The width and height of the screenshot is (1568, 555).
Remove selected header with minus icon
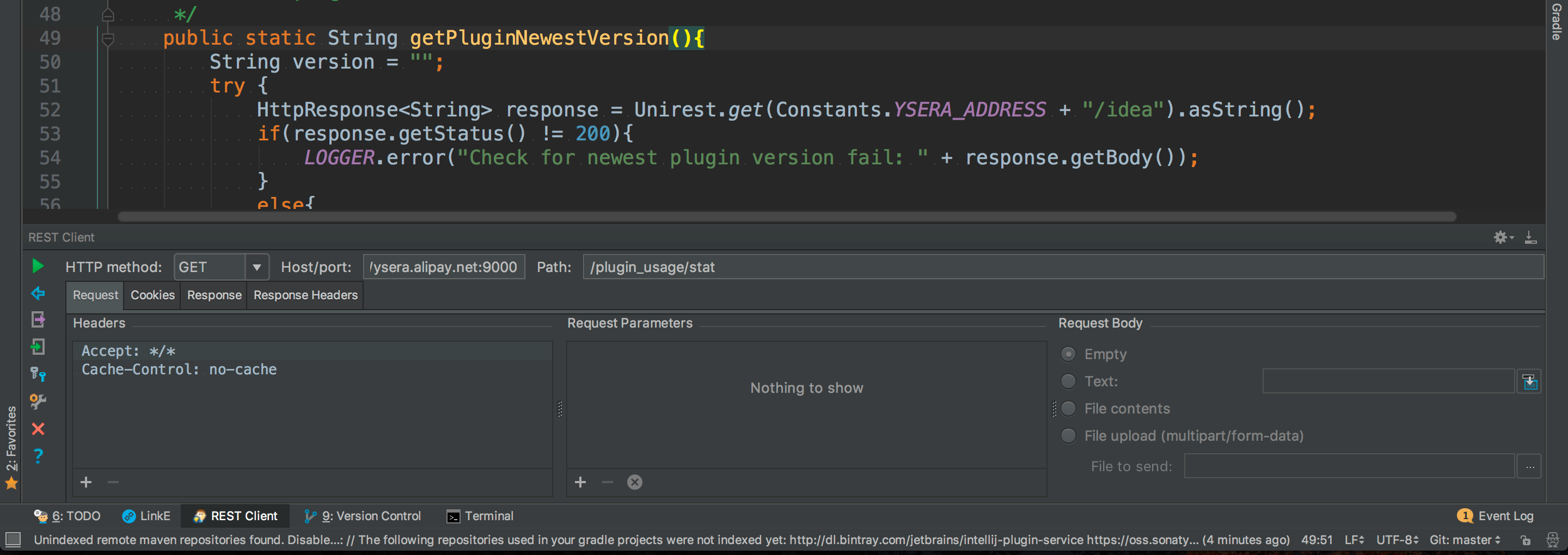(113, 482)
